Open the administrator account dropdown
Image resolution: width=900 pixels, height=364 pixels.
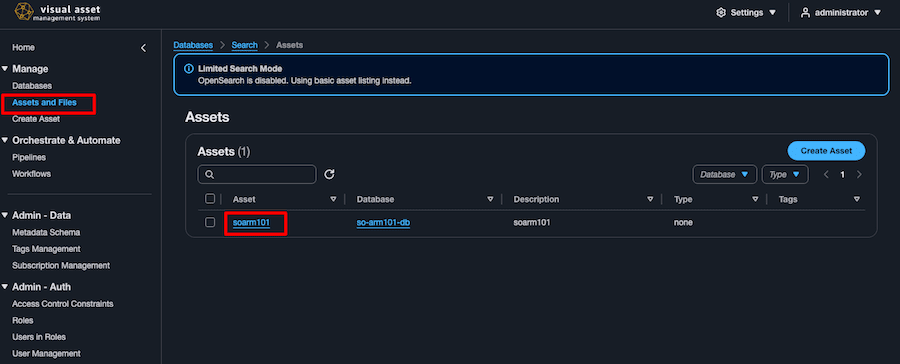click(x=840, y=13)
